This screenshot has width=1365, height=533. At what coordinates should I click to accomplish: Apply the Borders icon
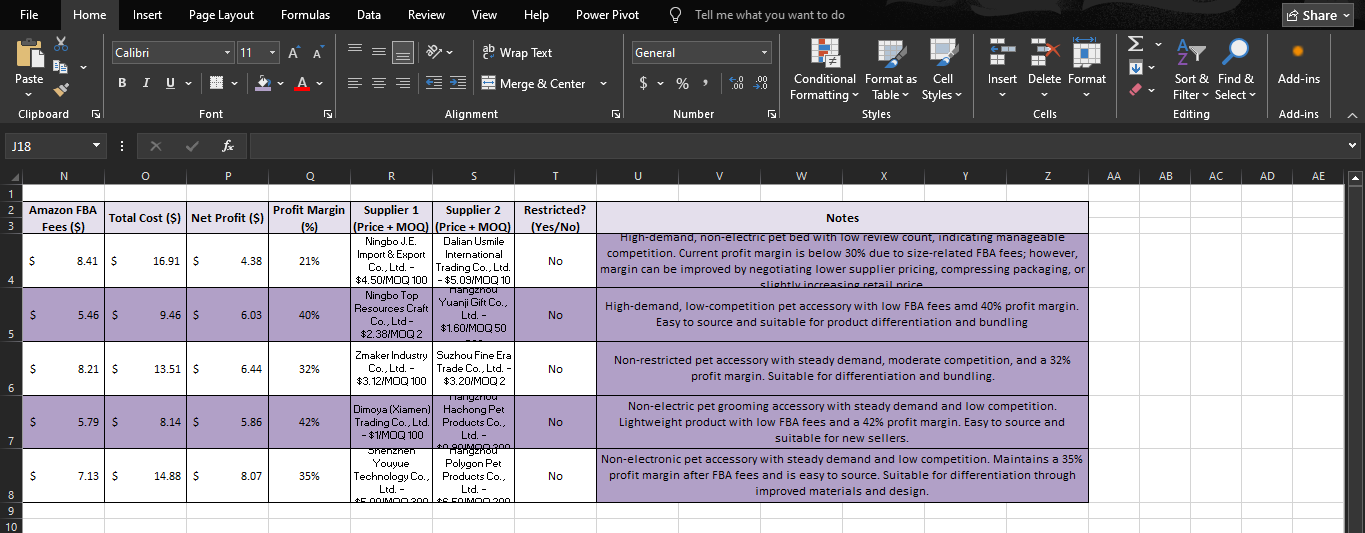(x=216, y=83)
